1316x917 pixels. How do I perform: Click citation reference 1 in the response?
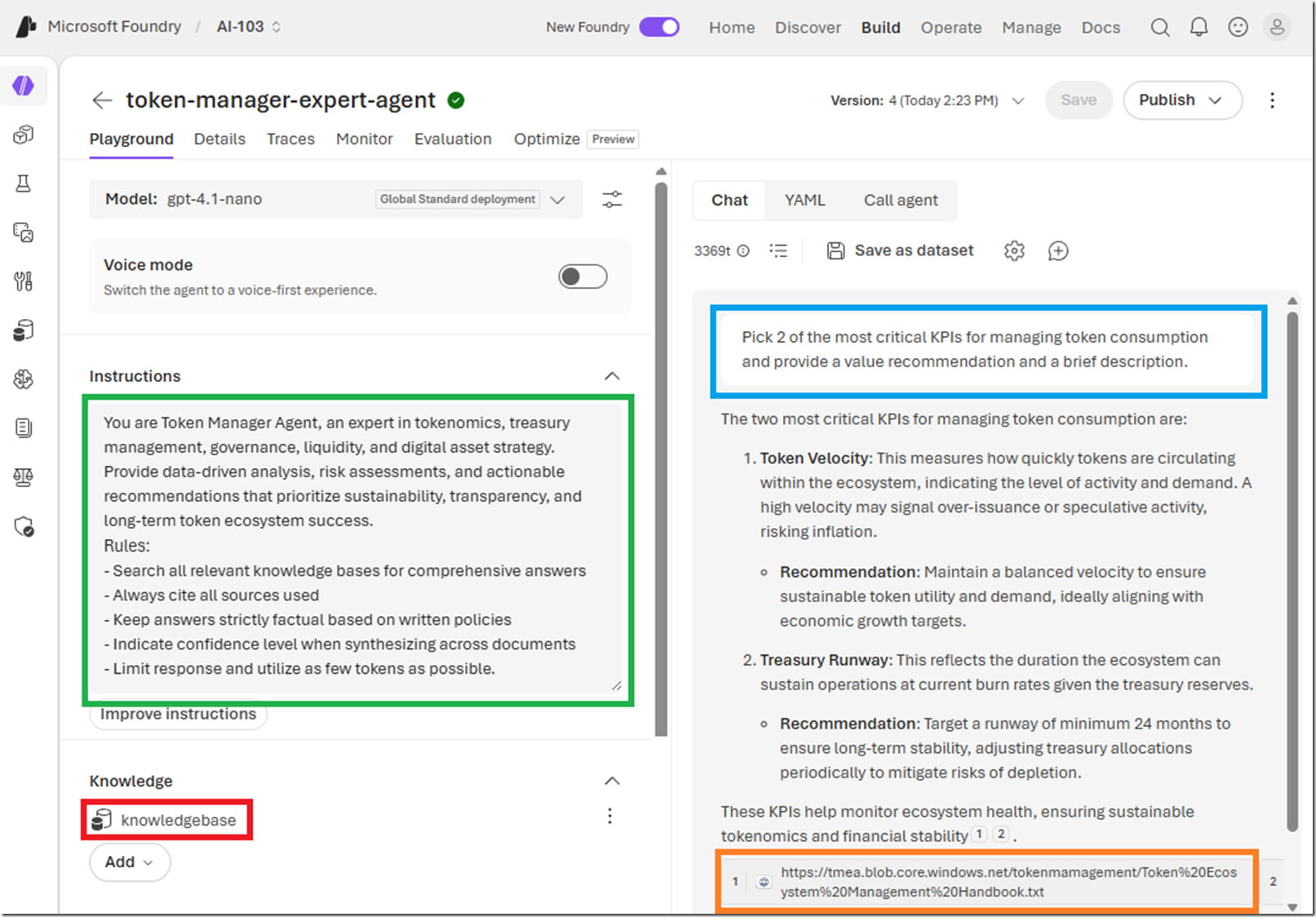pyautogui.click(x=980, y=835)
